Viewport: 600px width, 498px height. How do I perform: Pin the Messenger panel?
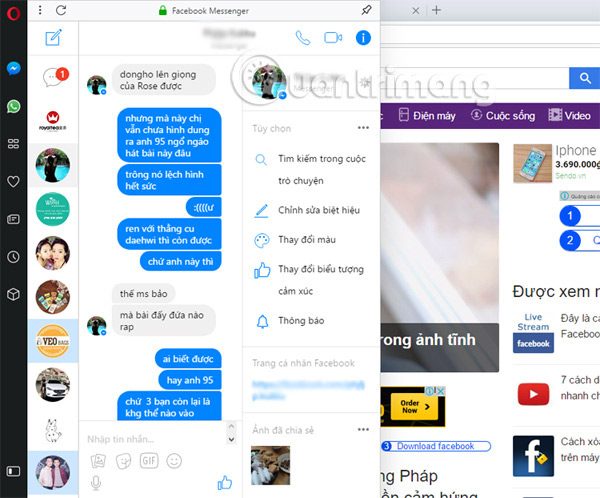tap(366, 10)
